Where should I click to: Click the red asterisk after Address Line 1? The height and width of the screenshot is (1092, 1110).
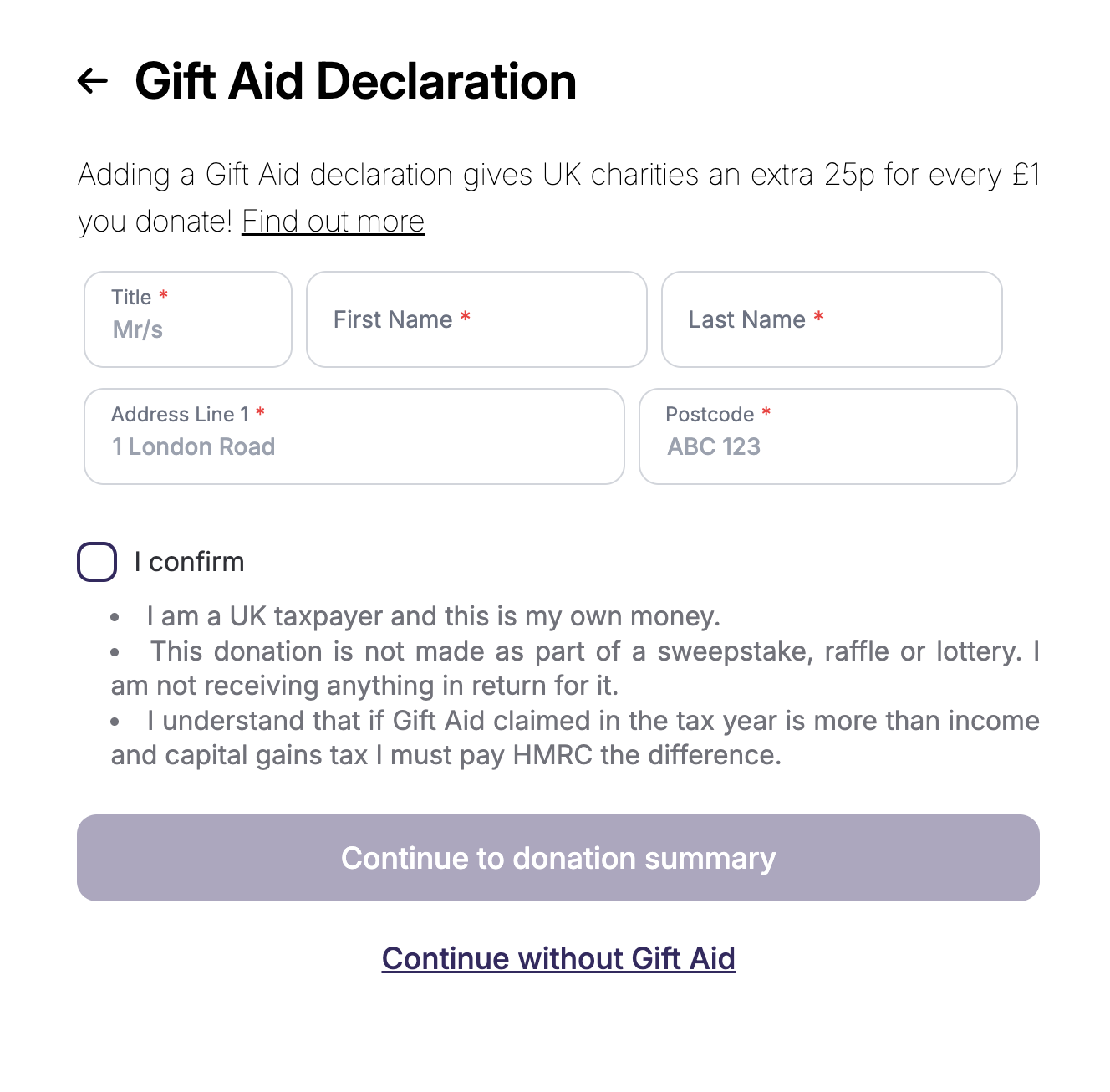pos(261,413)
